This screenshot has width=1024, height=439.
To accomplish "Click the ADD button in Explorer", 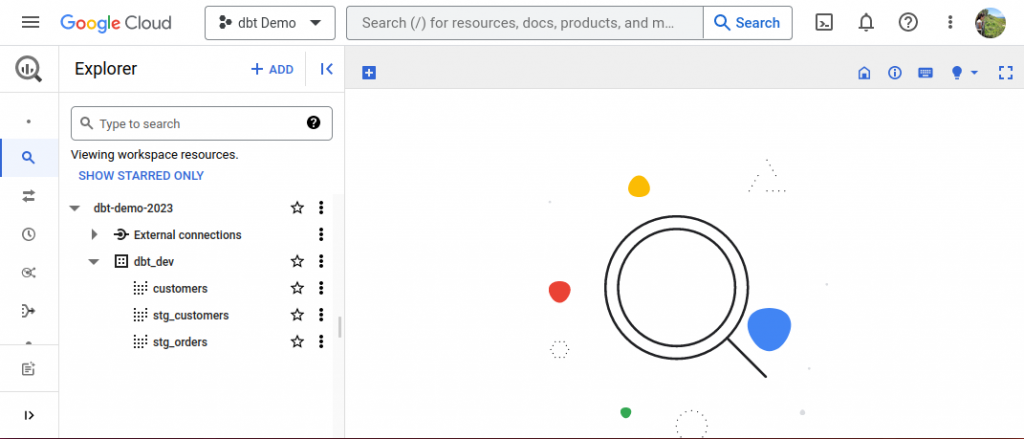I will (x=272, y=69).
